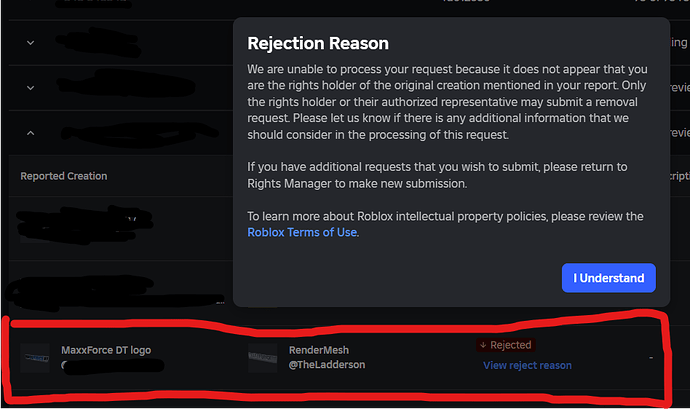Click the redacted creator name under MaxxForce DT logo

[x=110, y=366]
